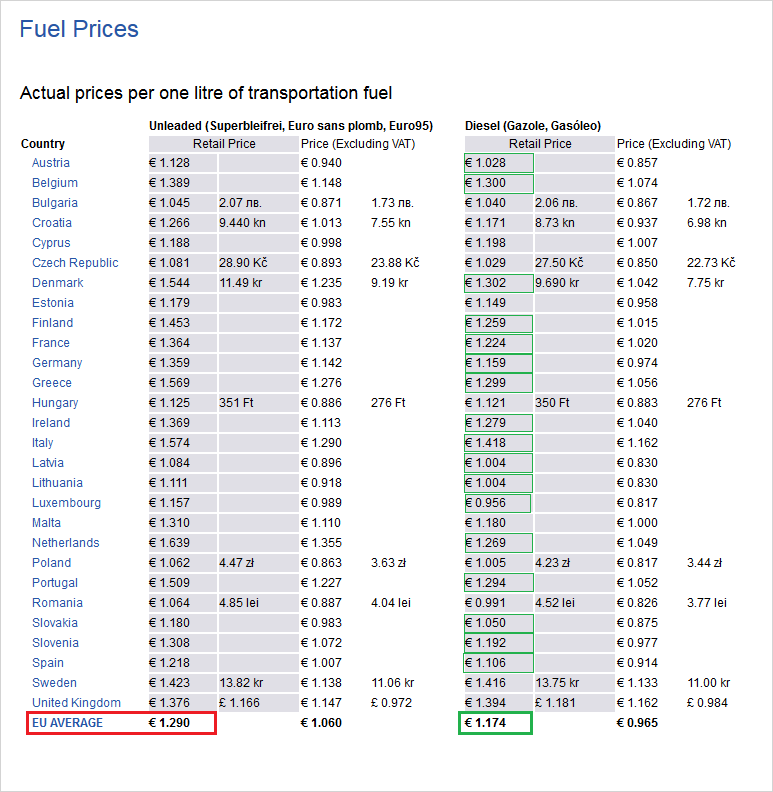Select the Netherlands link

pos(66,543)
